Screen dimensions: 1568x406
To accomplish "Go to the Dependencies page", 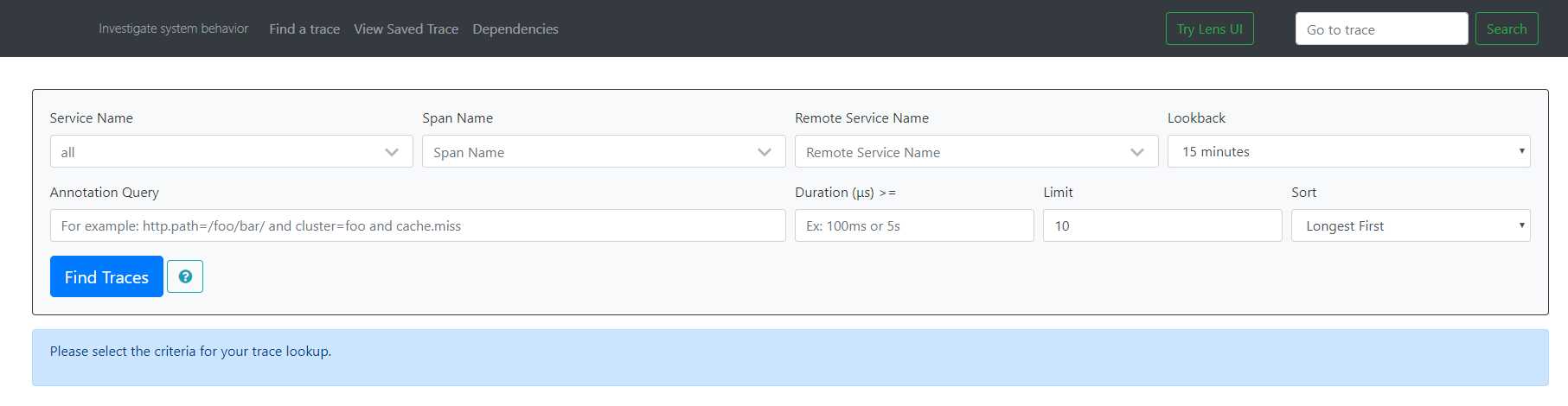I will tap(515, 29).
